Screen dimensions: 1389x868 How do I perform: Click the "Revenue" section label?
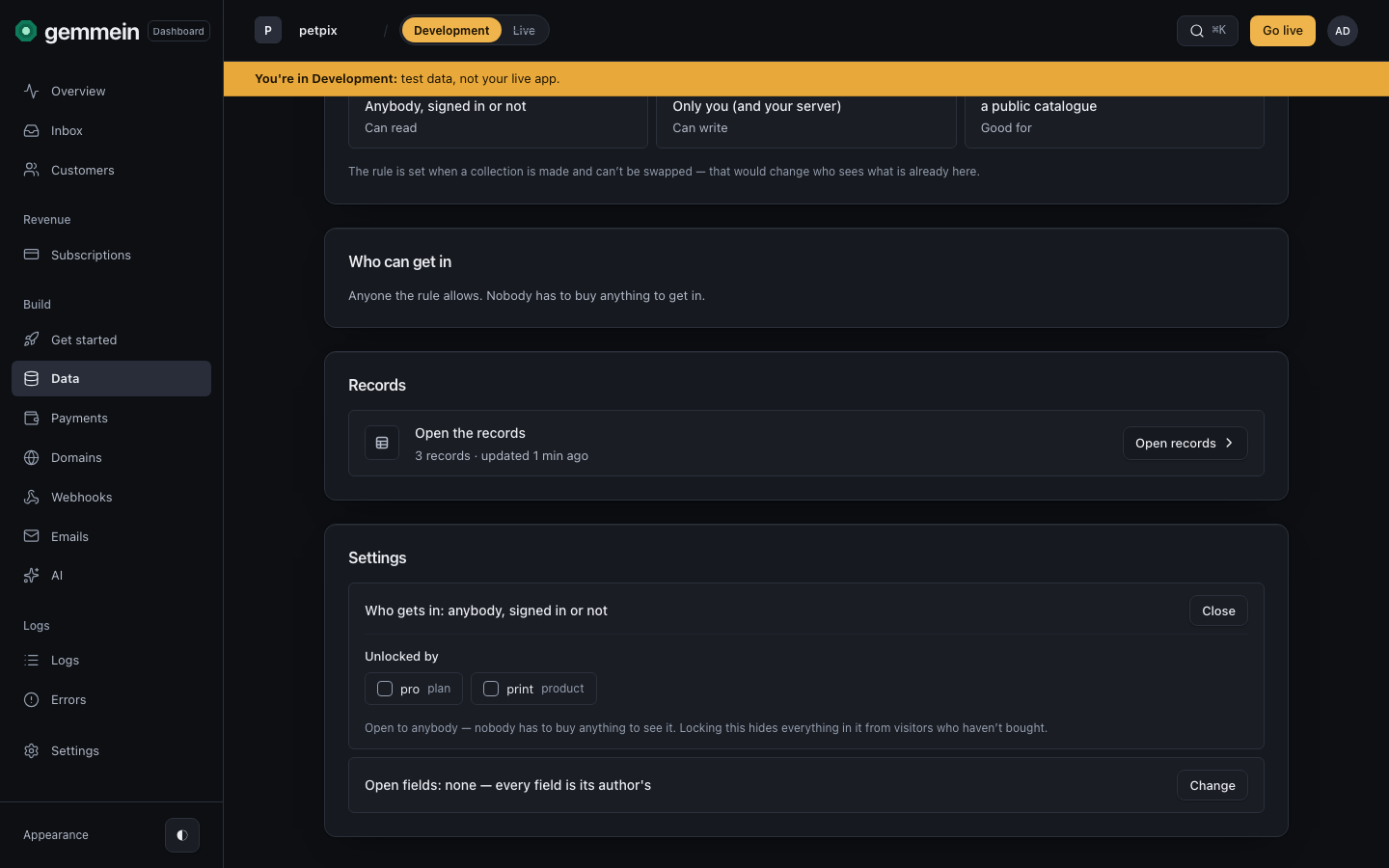coord(47,220)
